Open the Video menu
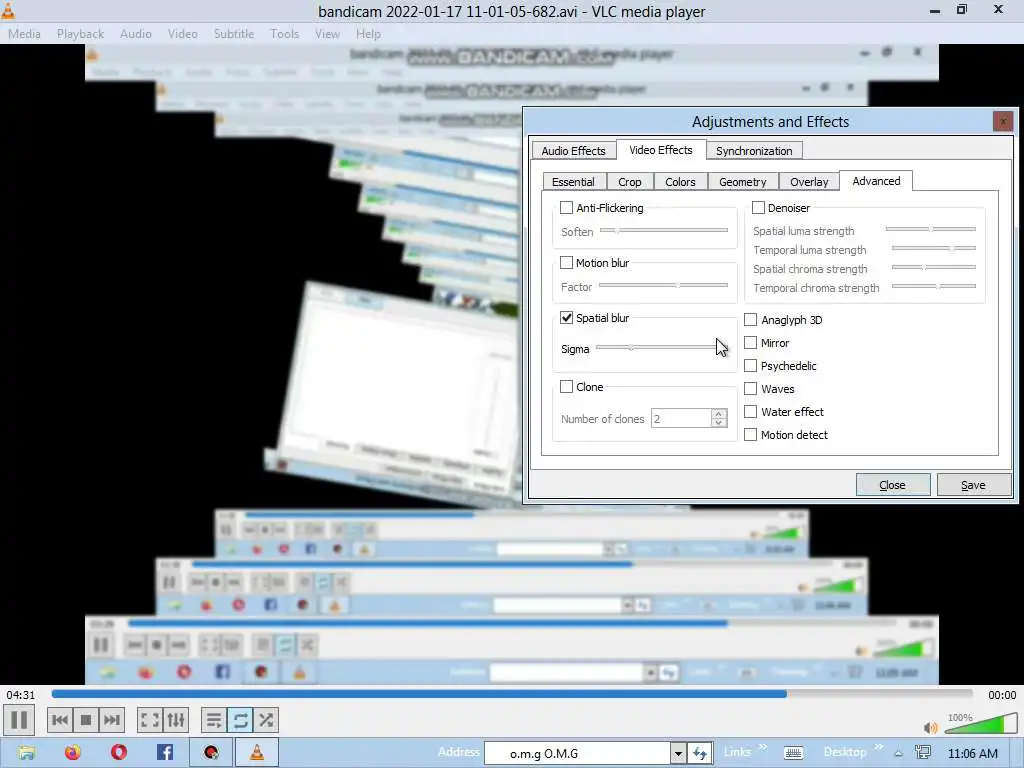1024x768 pixels. [182, 34]
